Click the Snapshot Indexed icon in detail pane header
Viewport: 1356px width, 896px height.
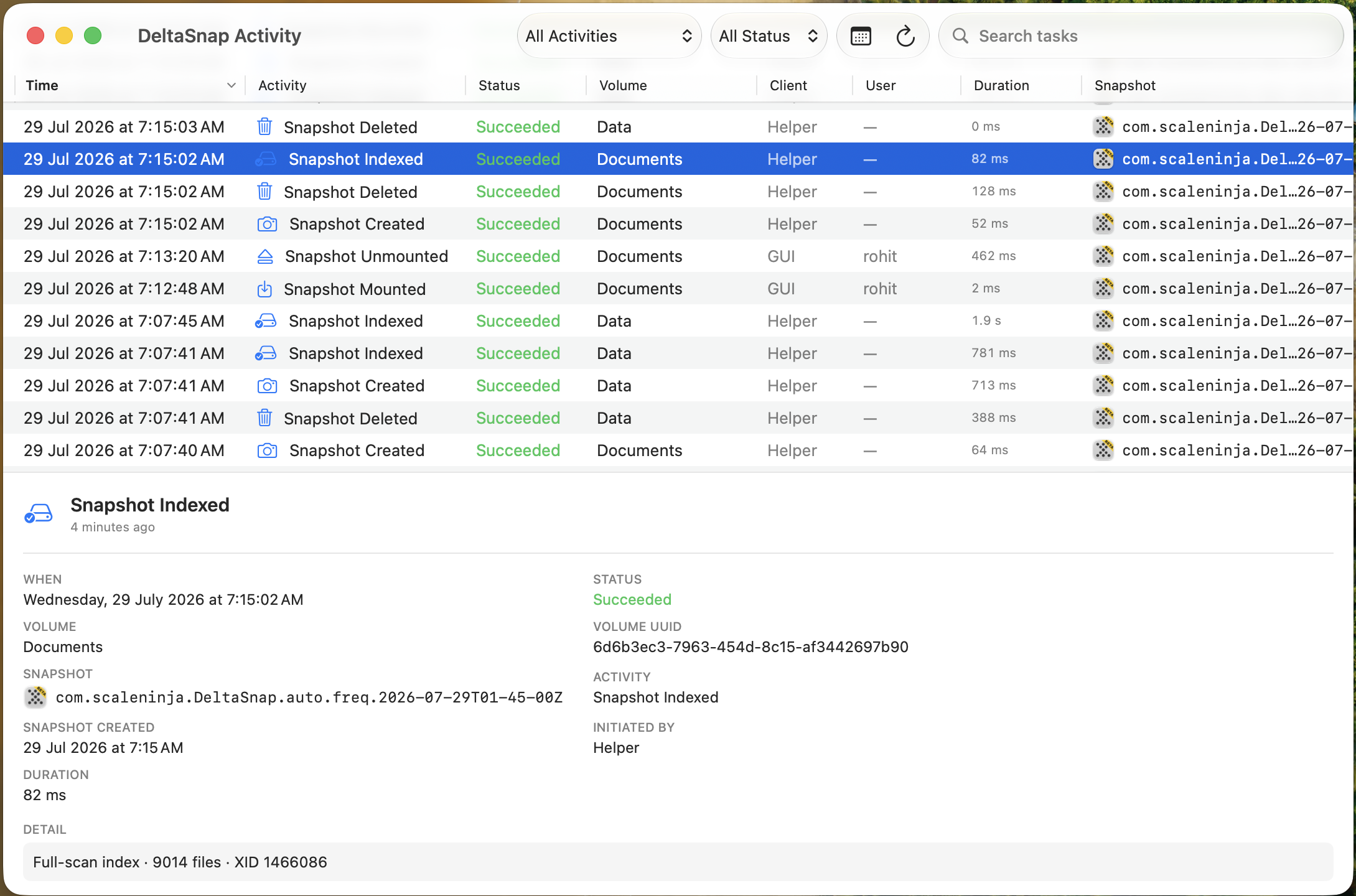point(39,514)
